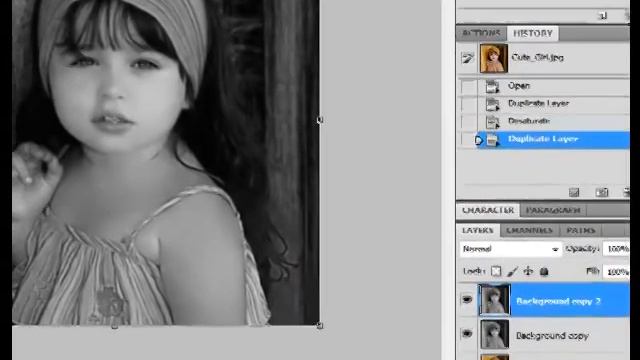640x360 pixels.
Task: Select the Background copy 2 layer name
Action: pos(558,302)
